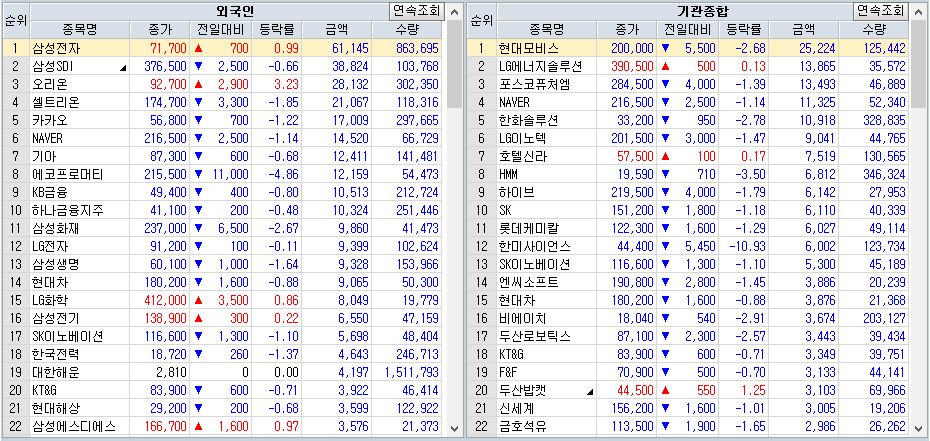930x441 pixels.
Task: Click 종가 header in 기관종합 table
Action: pyautogui.click(x=627, y=30)
